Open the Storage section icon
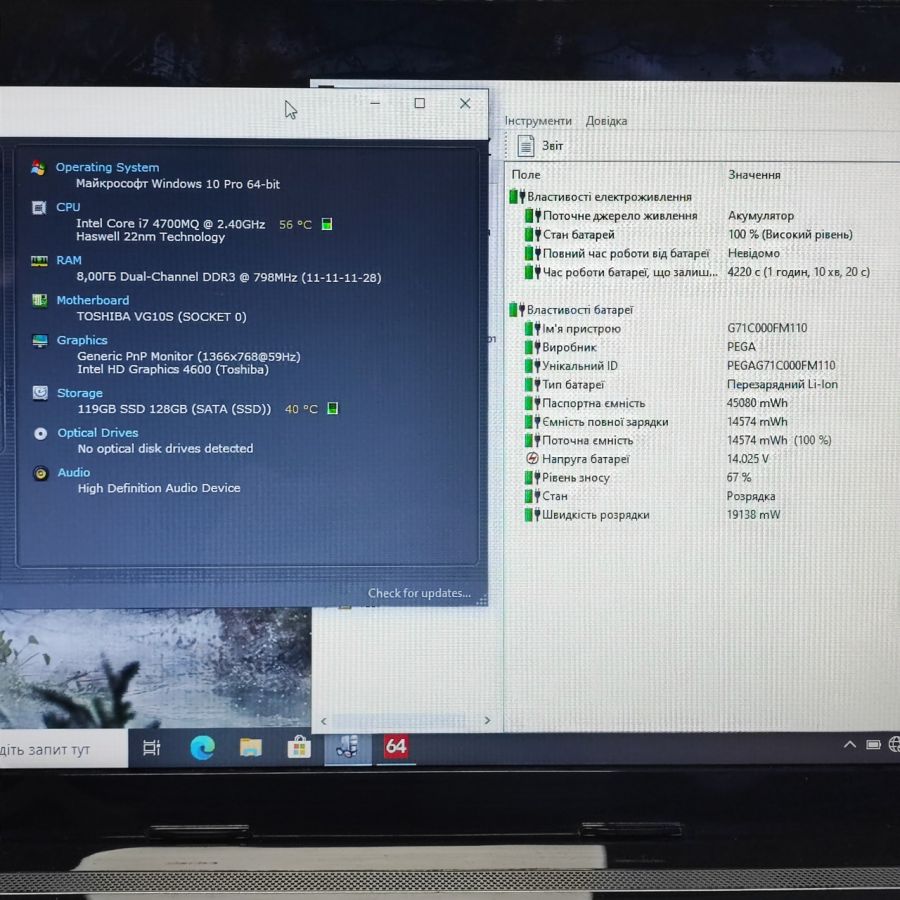Viewport: 900px width, 900px height. tap(40, 393)
